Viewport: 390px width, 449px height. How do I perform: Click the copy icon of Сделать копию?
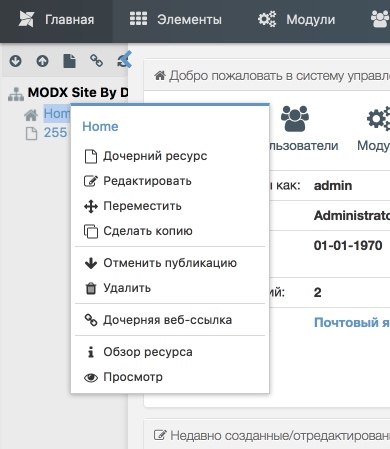pos(91,231)
